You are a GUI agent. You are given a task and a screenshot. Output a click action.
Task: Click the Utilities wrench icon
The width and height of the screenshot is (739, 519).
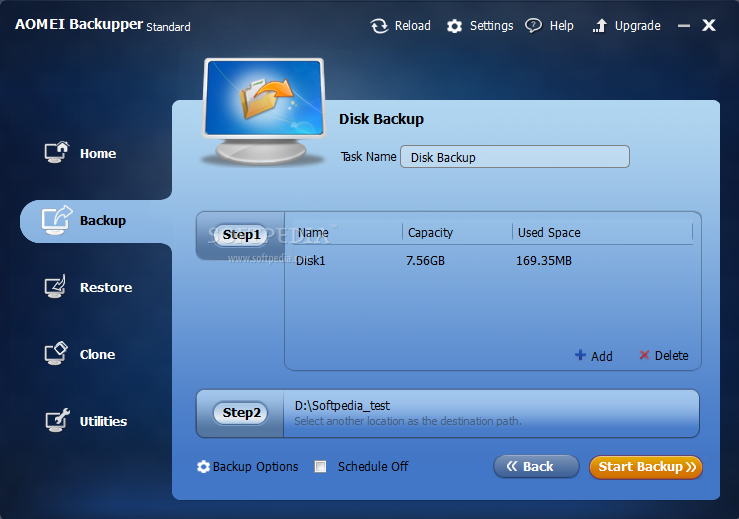pos(57,420)
